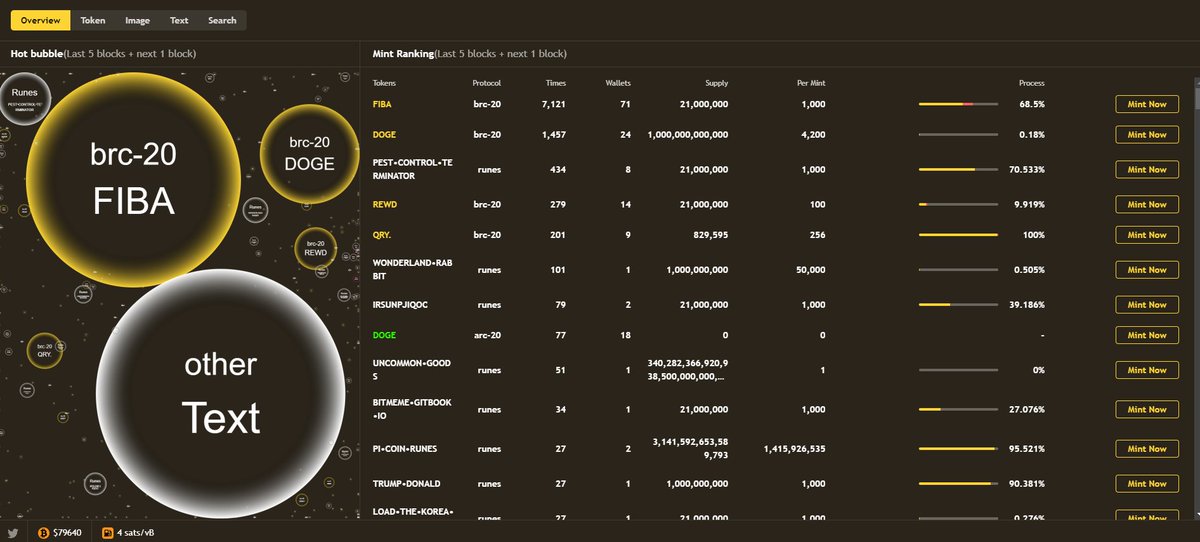Click the PEST•CONTROL•TERMINATOR token name

[412, 169]
